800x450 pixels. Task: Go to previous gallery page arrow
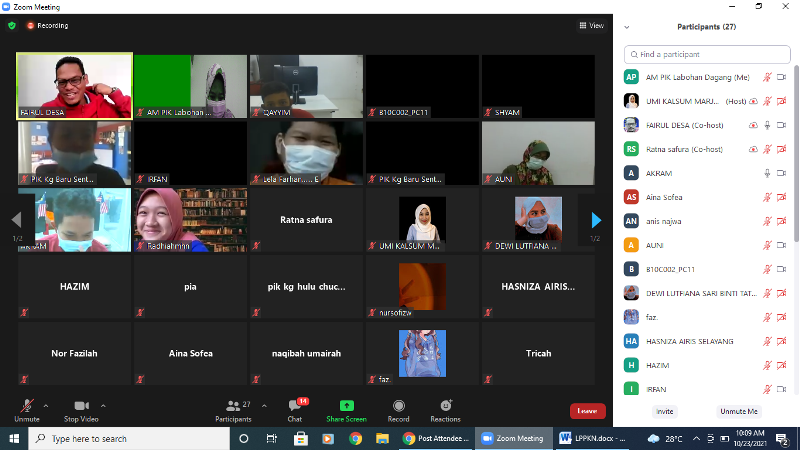click(16, 220)
